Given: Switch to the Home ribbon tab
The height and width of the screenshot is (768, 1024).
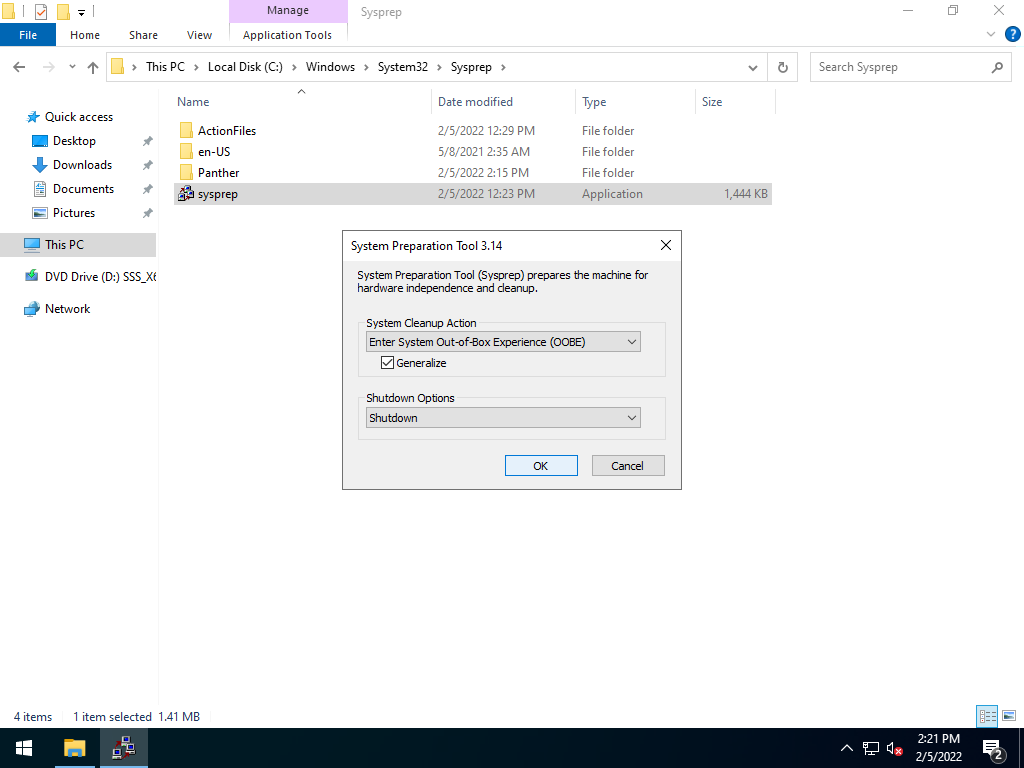Looking at the screenshot, I should pos(85,35).
